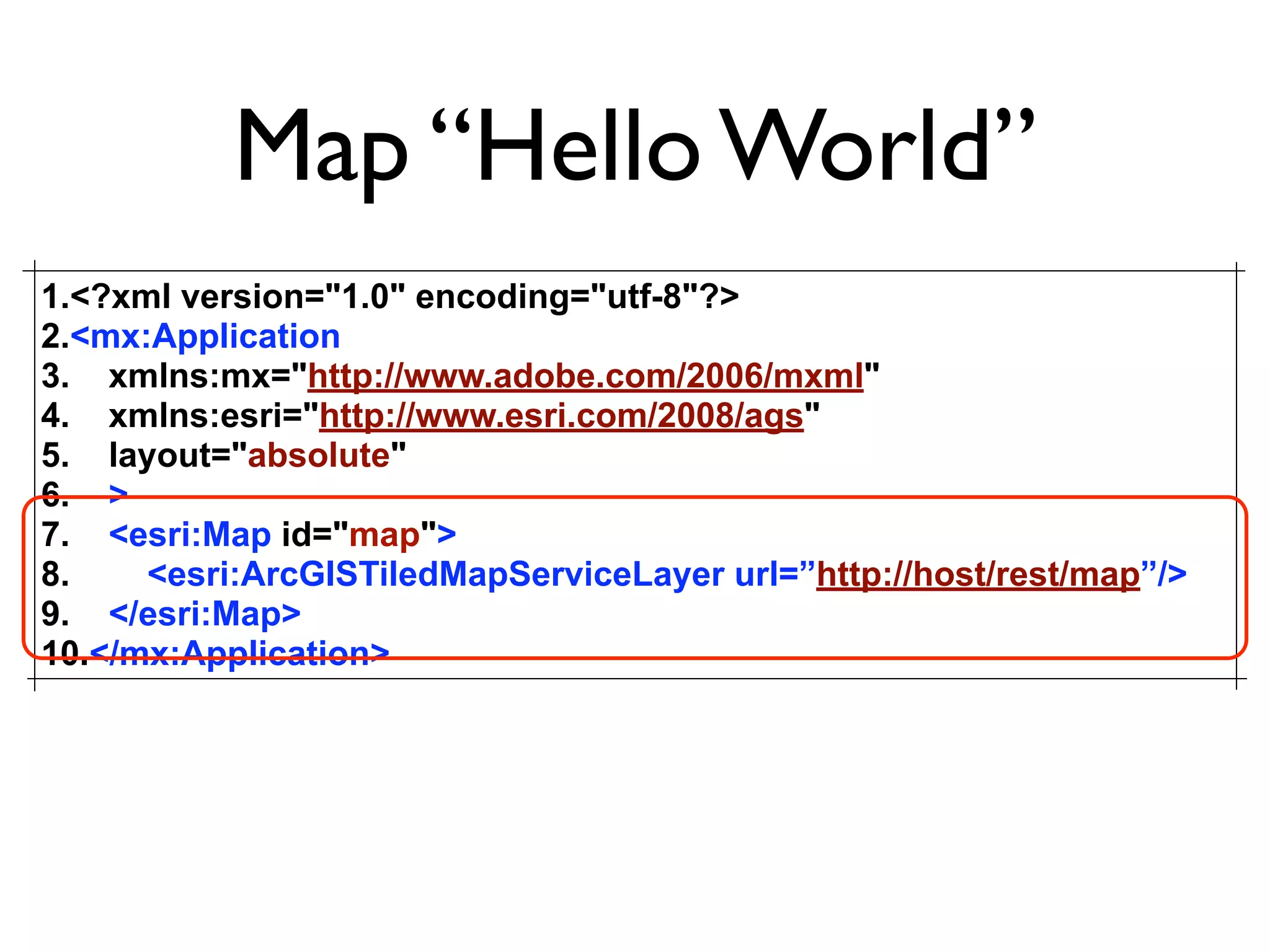The width and height of the screenshot is (1270, 952).
Task: Click the encoding="utf-8" attribute text
Action: click(556, 297)
